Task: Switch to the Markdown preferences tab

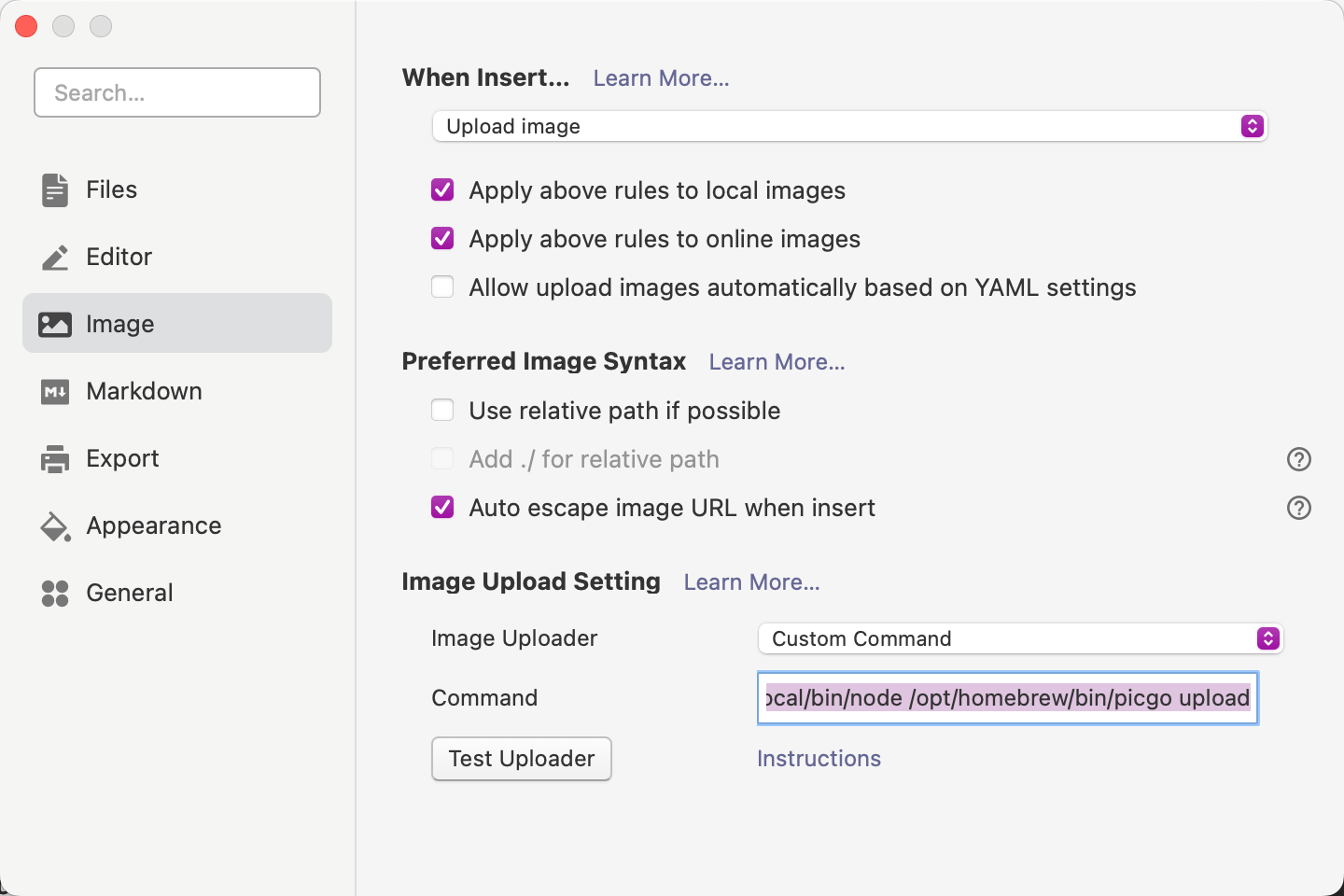Action: [x=144, y=391]
